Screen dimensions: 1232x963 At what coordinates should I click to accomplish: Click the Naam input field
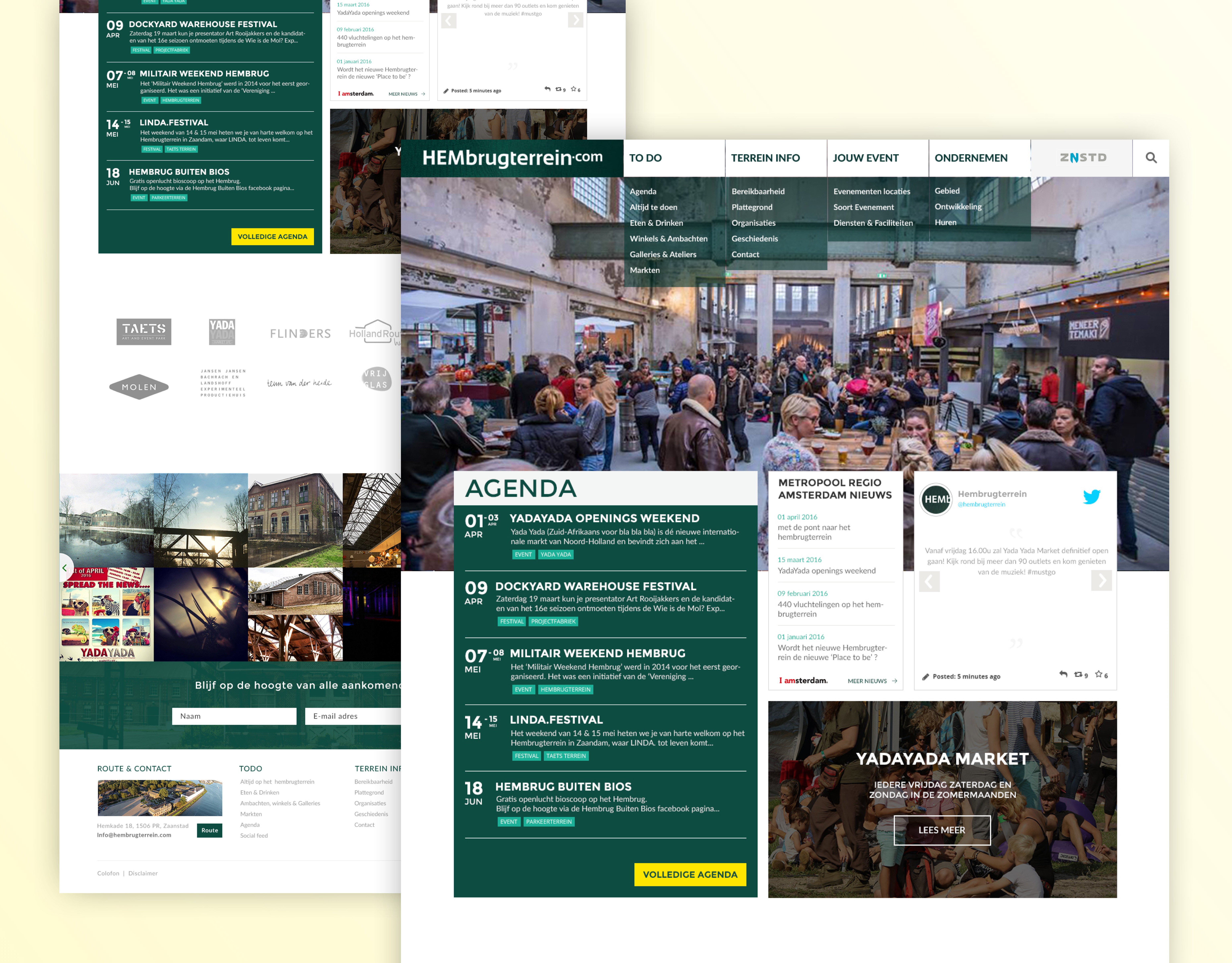(234, 716)
